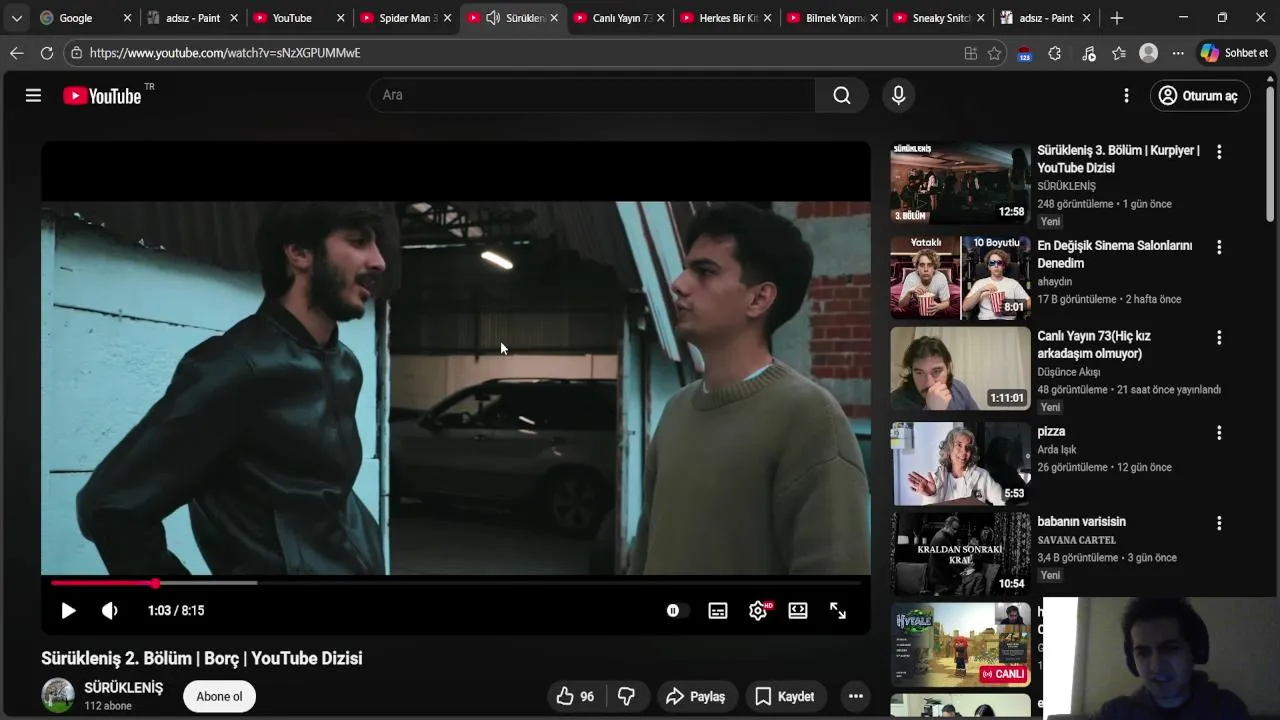Switch to the Bilmek Yapmak tab
This screenshot has height=720, width=1280.
coord(833,18)
